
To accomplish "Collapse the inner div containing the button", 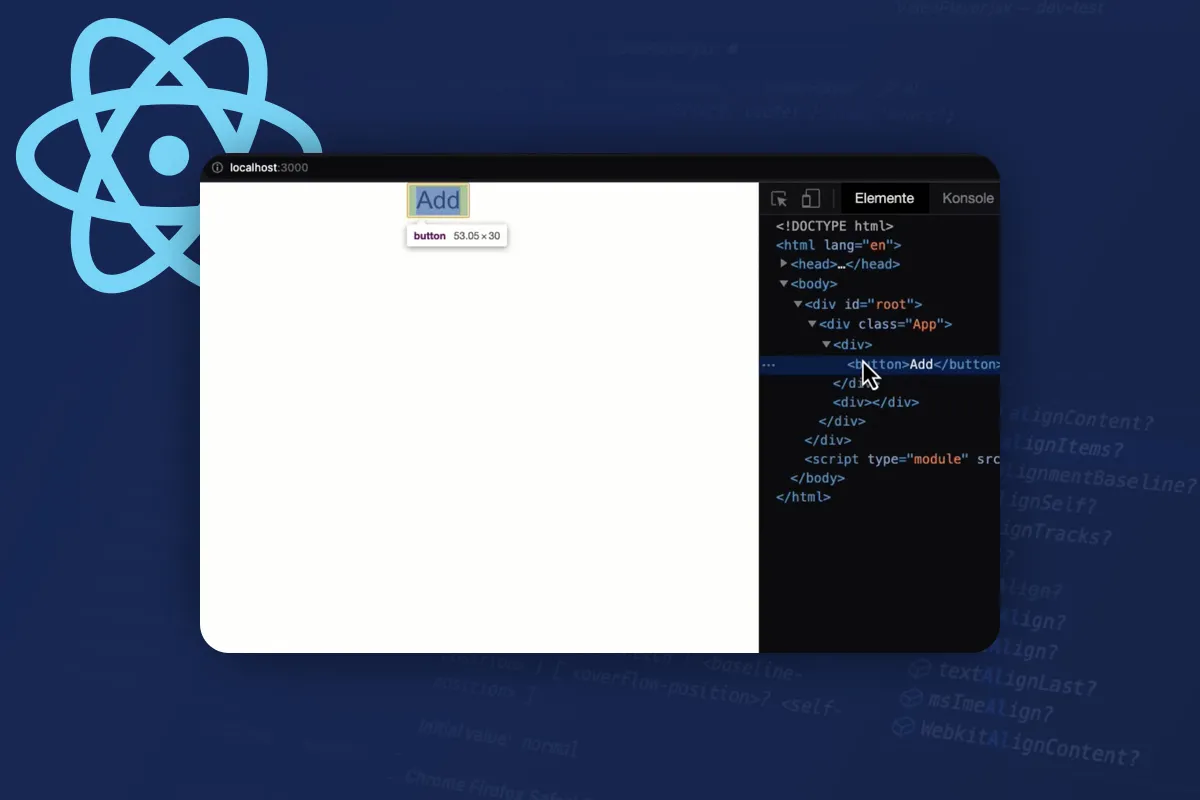I will point(826,344).
